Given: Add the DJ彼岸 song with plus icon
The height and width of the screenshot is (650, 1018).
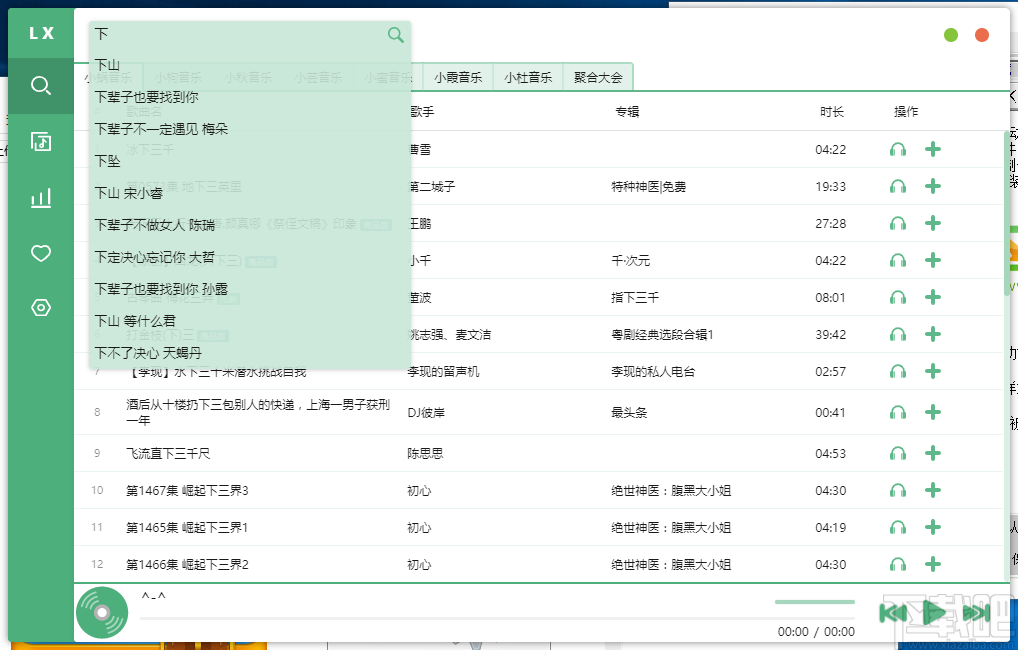Looking at the screenshot, I should point(932,412).
